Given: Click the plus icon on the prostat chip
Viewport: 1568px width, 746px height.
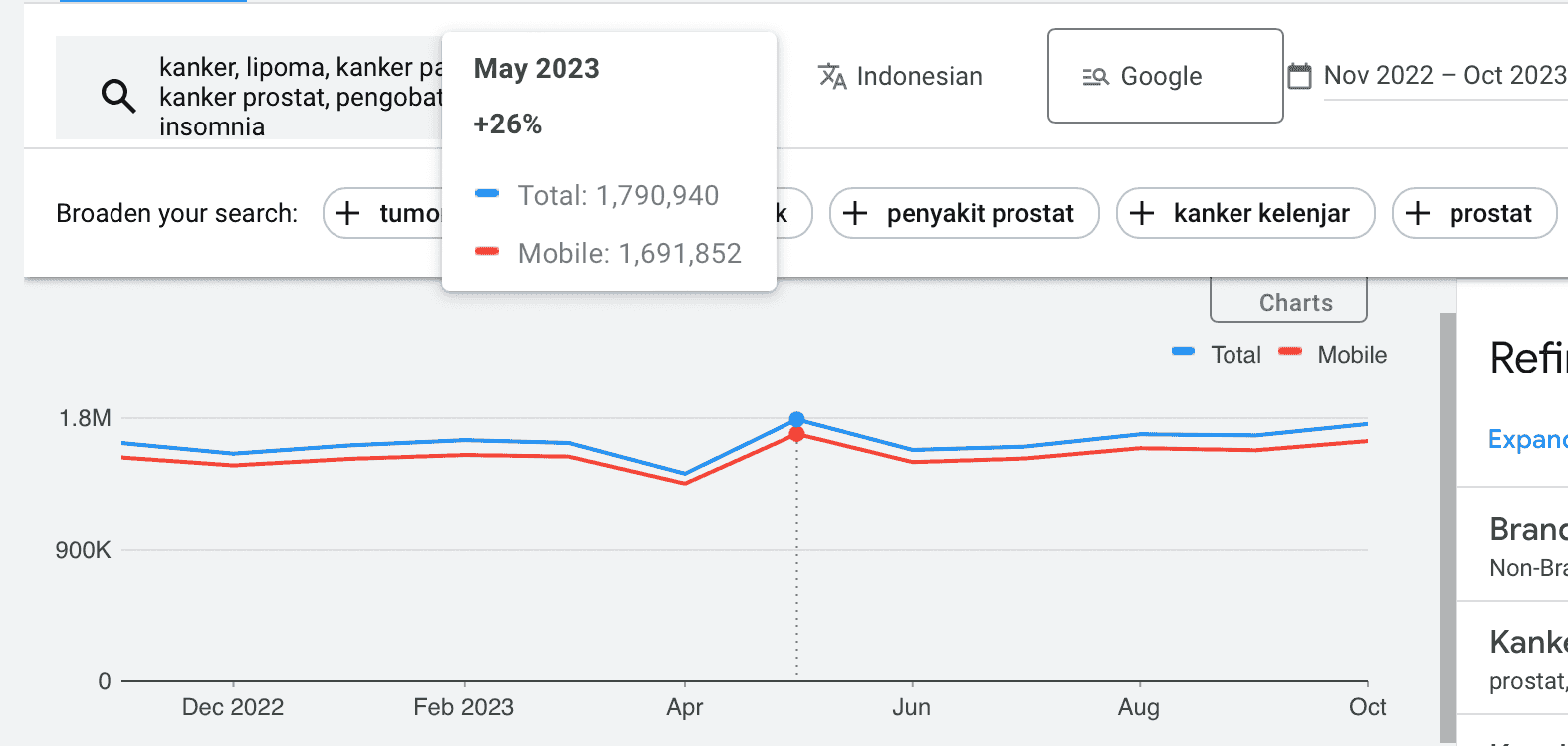Looking at the screenshot, I should pyautogui.click(x=1418, y=213).
